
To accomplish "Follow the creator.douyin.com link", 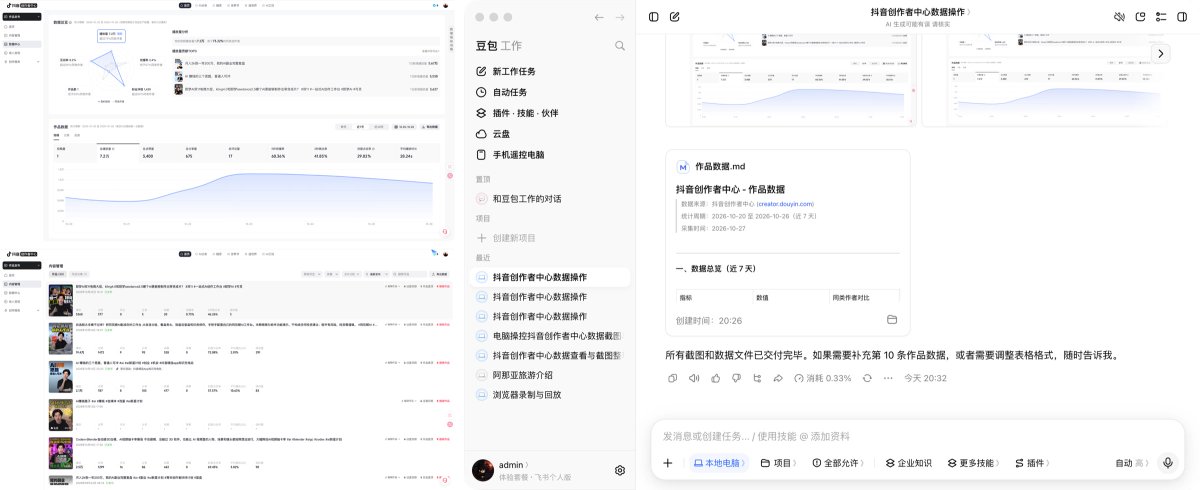I will 785,204.
